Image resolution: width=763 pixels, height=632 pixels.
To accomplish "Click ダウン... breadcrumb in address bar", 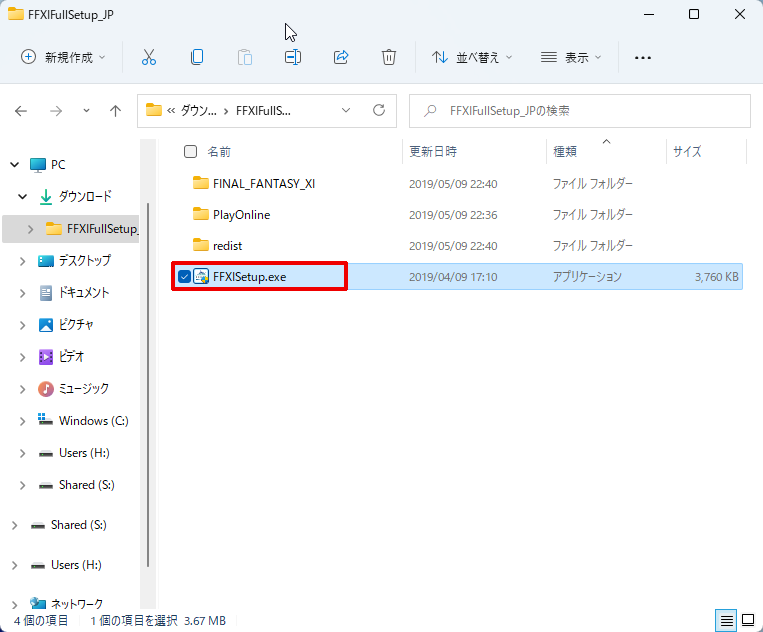I will click(x=199, y=110).
